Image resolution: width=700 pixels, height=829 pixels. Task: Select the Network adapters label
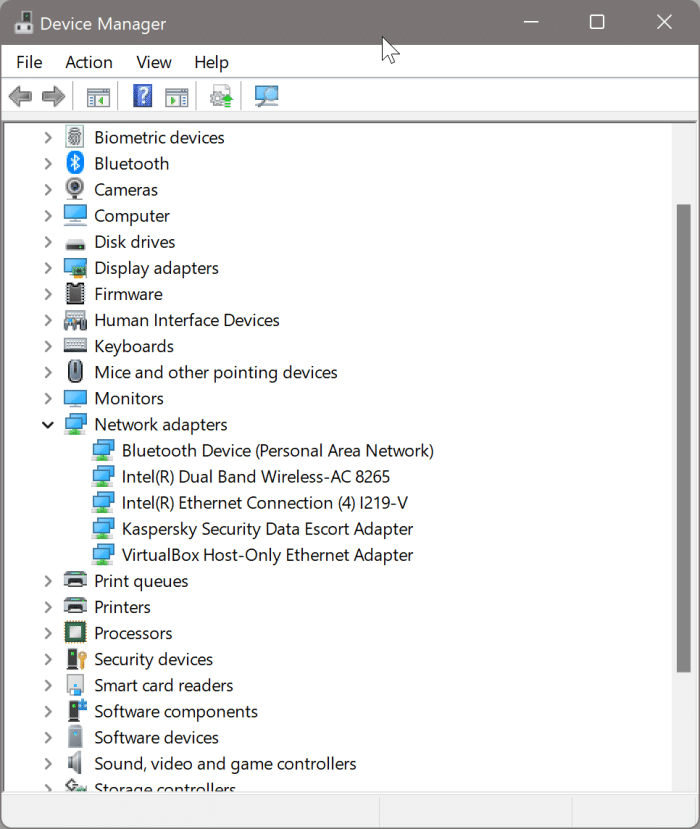[x=161, y=425]
